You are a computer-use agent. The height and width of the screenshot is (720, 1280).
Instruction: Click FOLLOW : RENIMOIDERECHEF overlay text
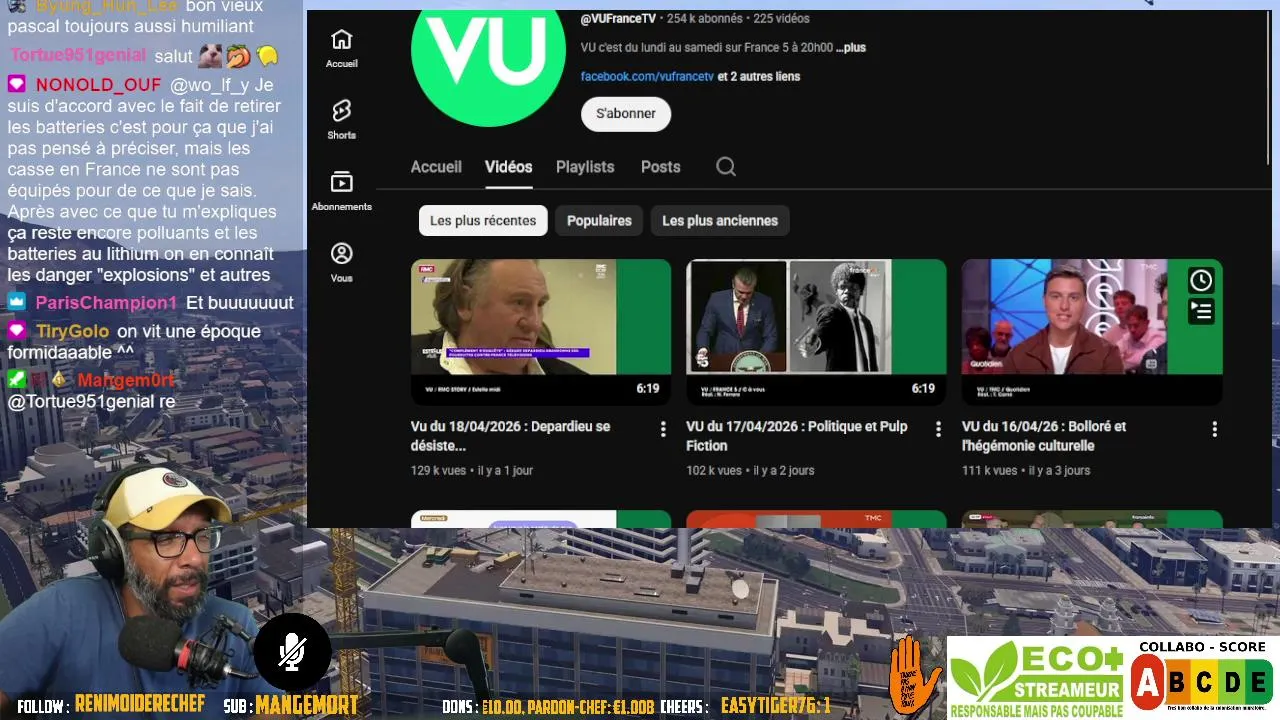[x=110, y=706]
